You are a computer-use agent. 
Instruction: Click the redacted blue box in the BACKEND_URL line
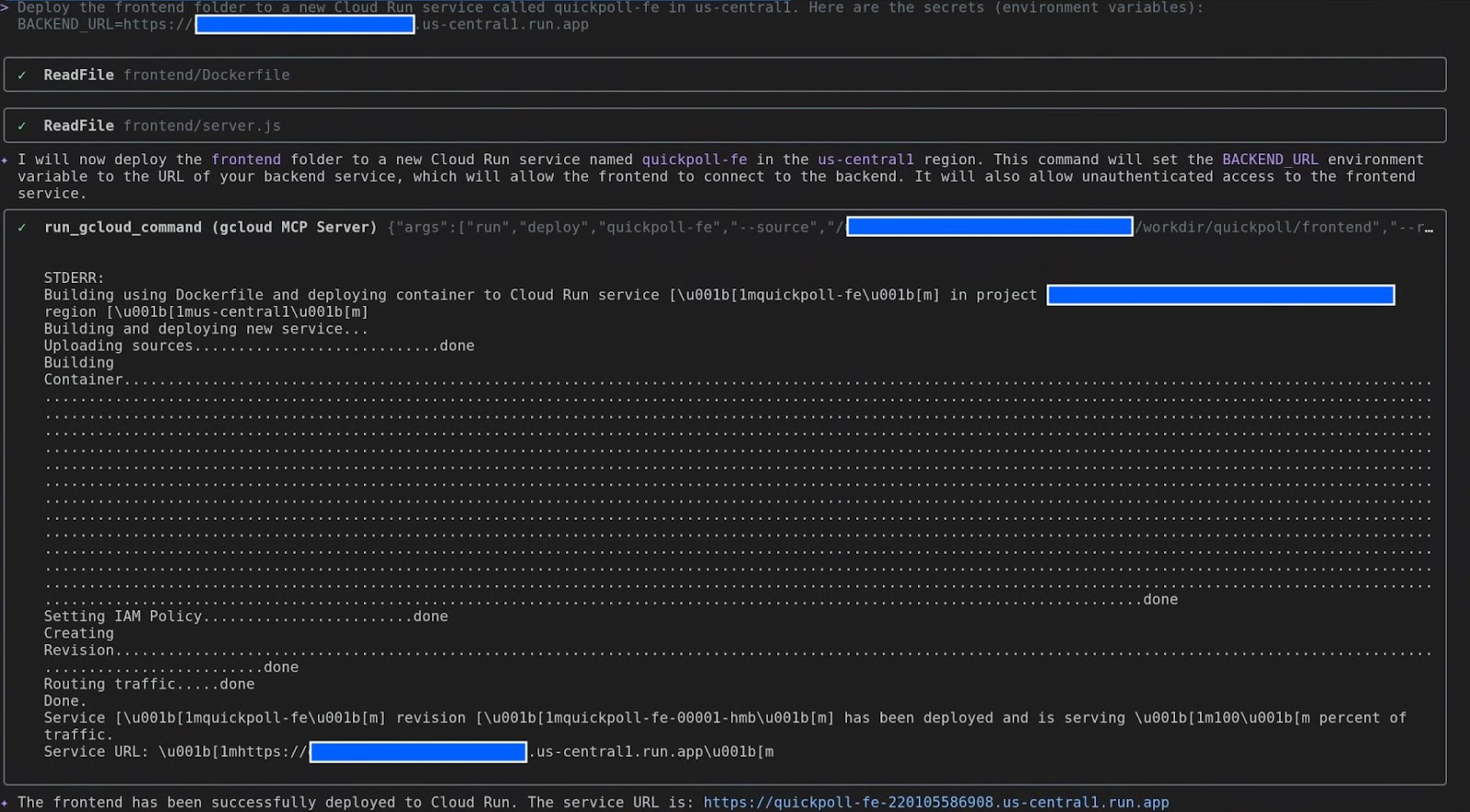(304, 25)
